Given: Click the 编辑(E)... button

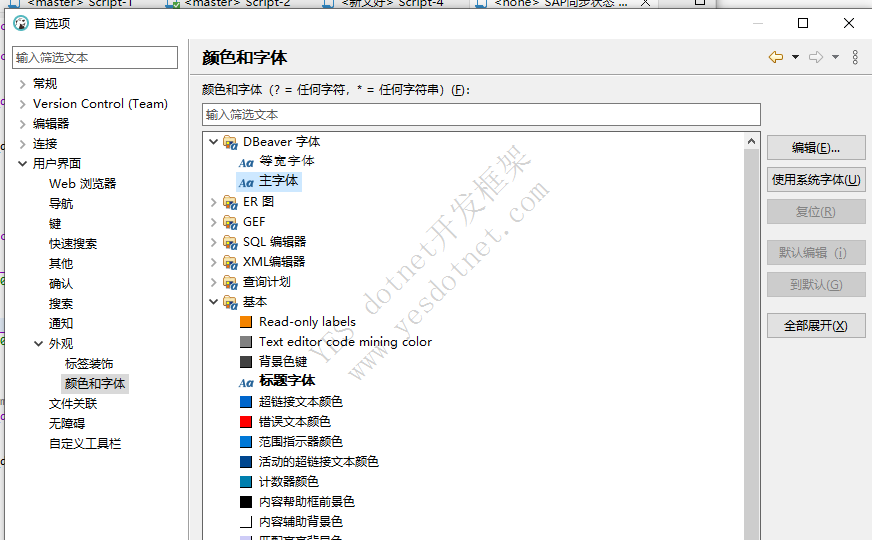Looking at the screenshot, I should 816,148.
